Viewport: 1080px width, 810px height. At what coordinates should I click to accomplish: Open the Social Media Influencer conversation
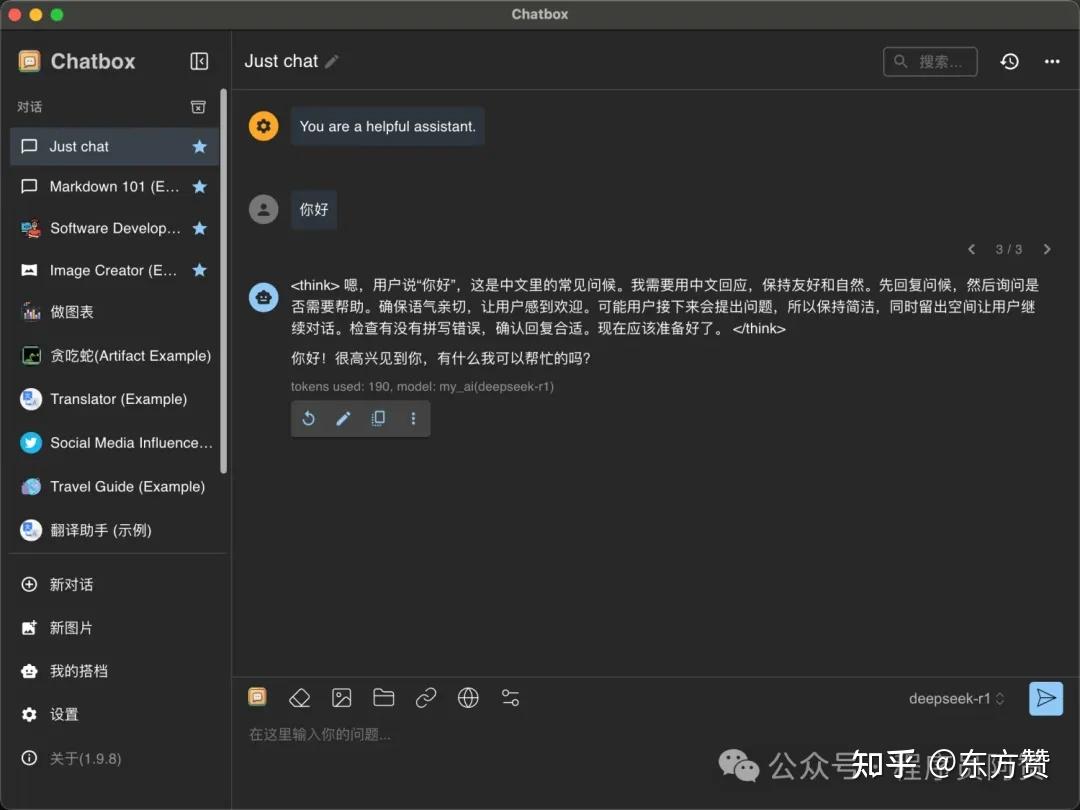click(114, 443)
